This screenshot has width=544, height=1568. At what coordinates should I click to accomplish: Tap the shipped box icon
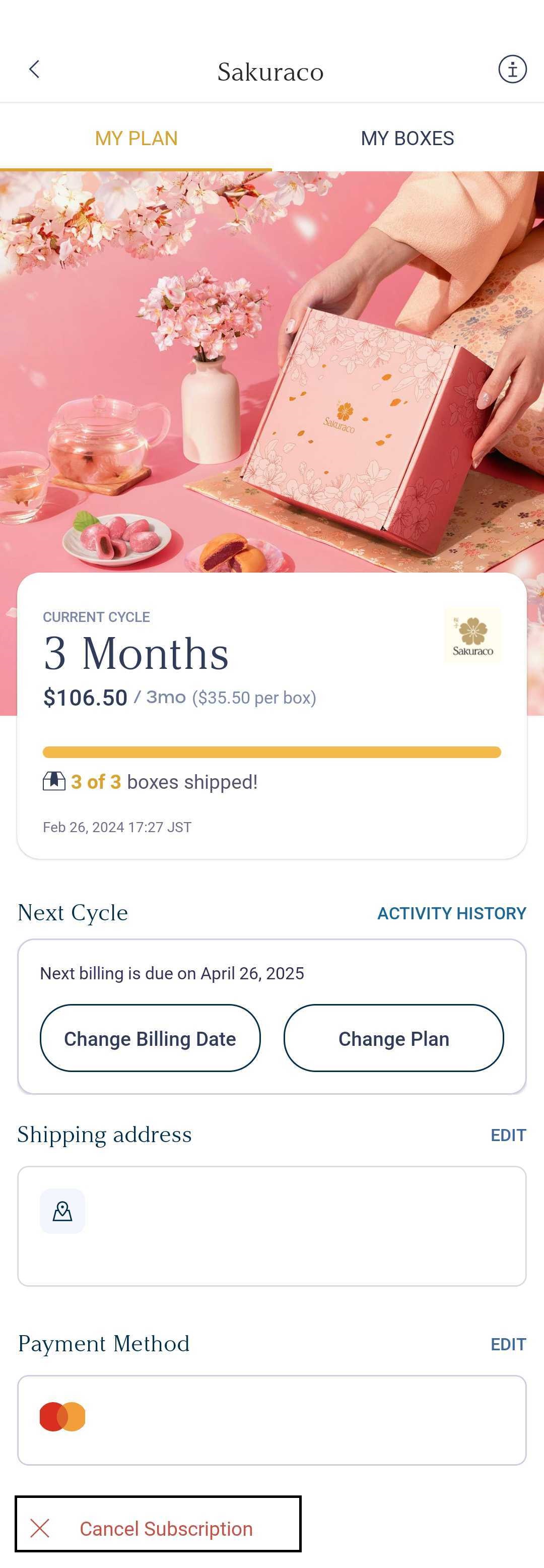(x=53, y=781)
